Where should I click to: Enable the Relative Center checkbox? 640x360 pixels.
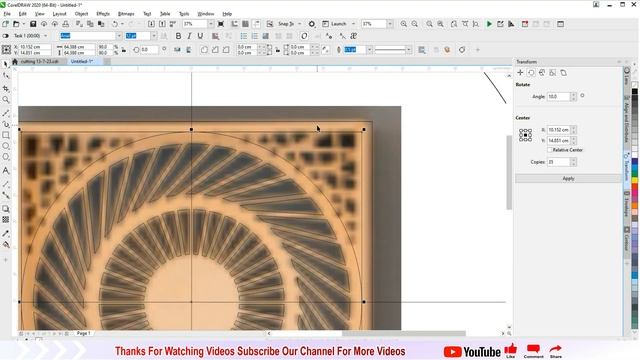pos(549,150)
